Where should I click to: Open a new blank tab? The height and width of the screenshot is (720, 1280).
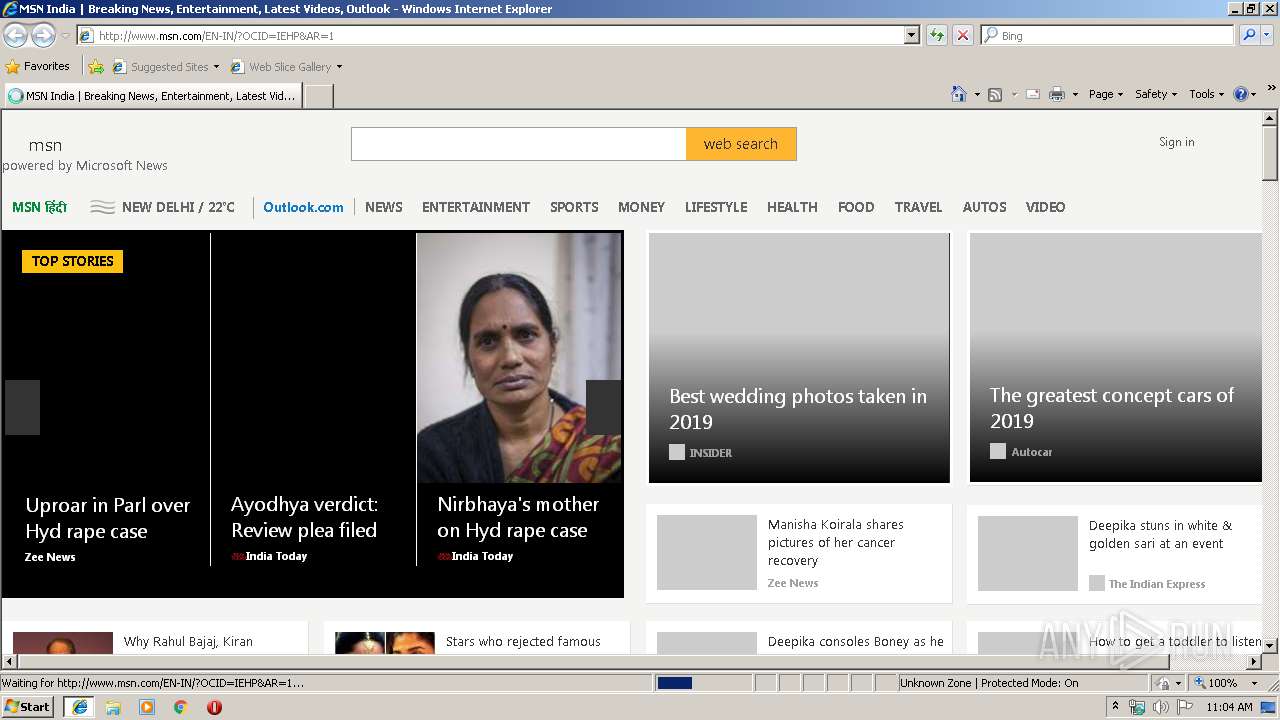[x=318, y=96]
